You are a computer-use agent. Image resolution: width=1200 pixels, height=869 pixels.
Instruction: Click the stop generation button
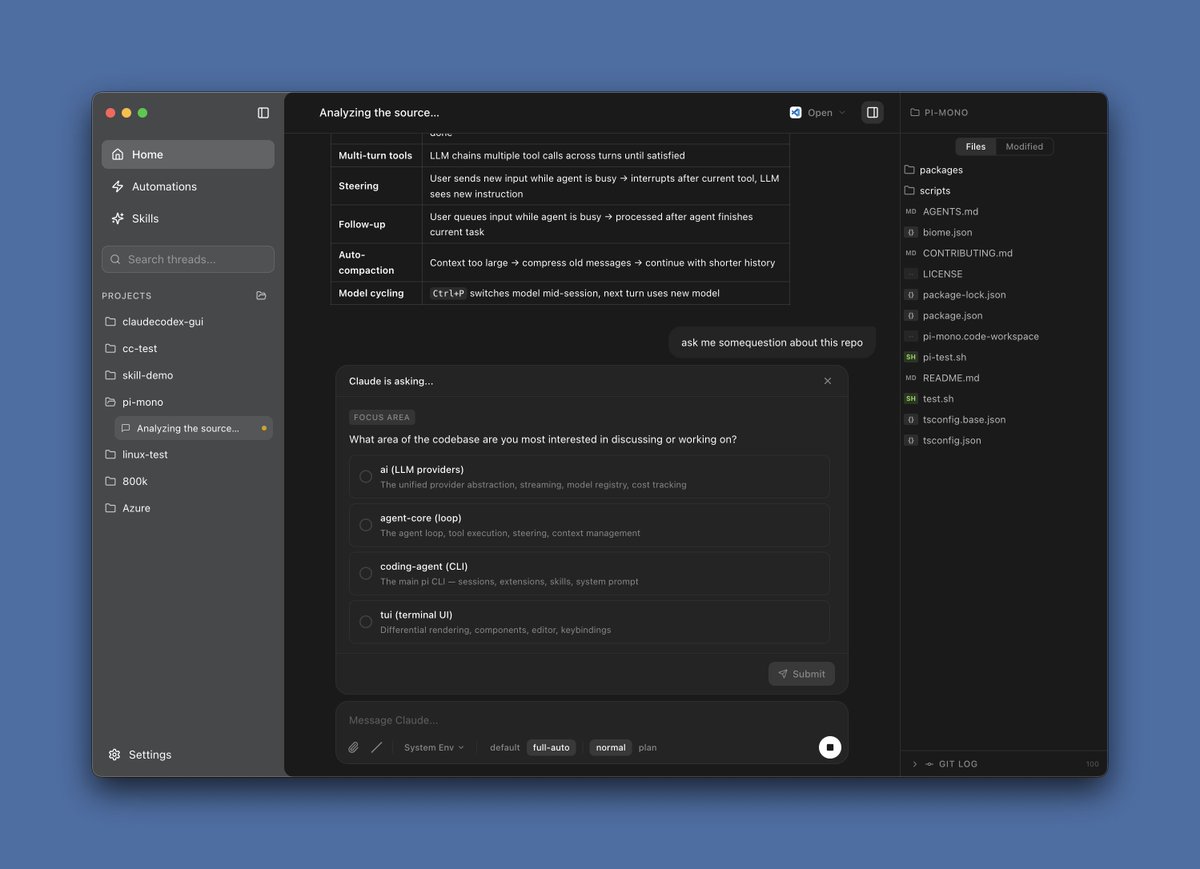[x=830, y=747]
